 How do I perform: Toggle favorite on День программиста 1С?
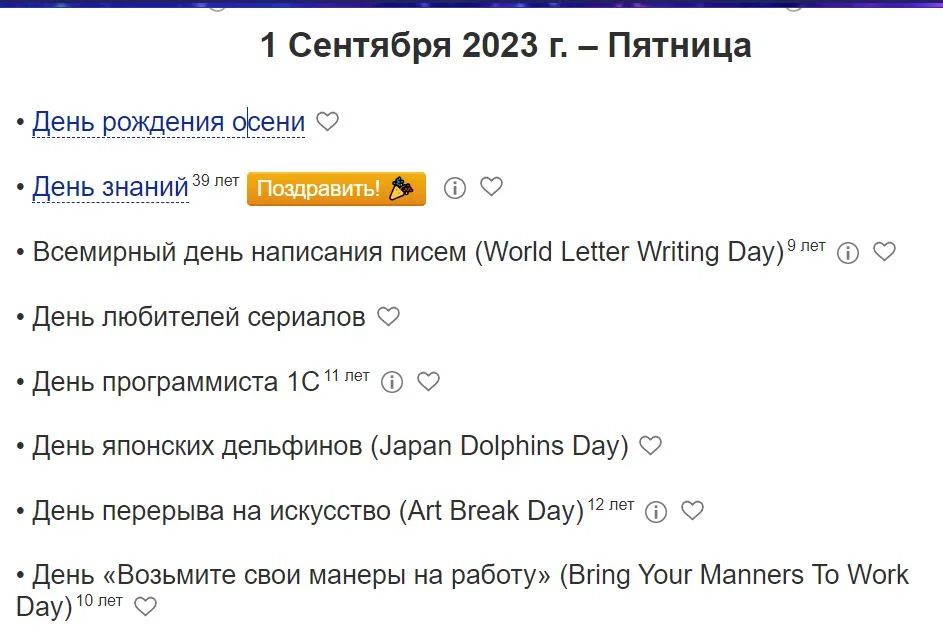[429, 382]
